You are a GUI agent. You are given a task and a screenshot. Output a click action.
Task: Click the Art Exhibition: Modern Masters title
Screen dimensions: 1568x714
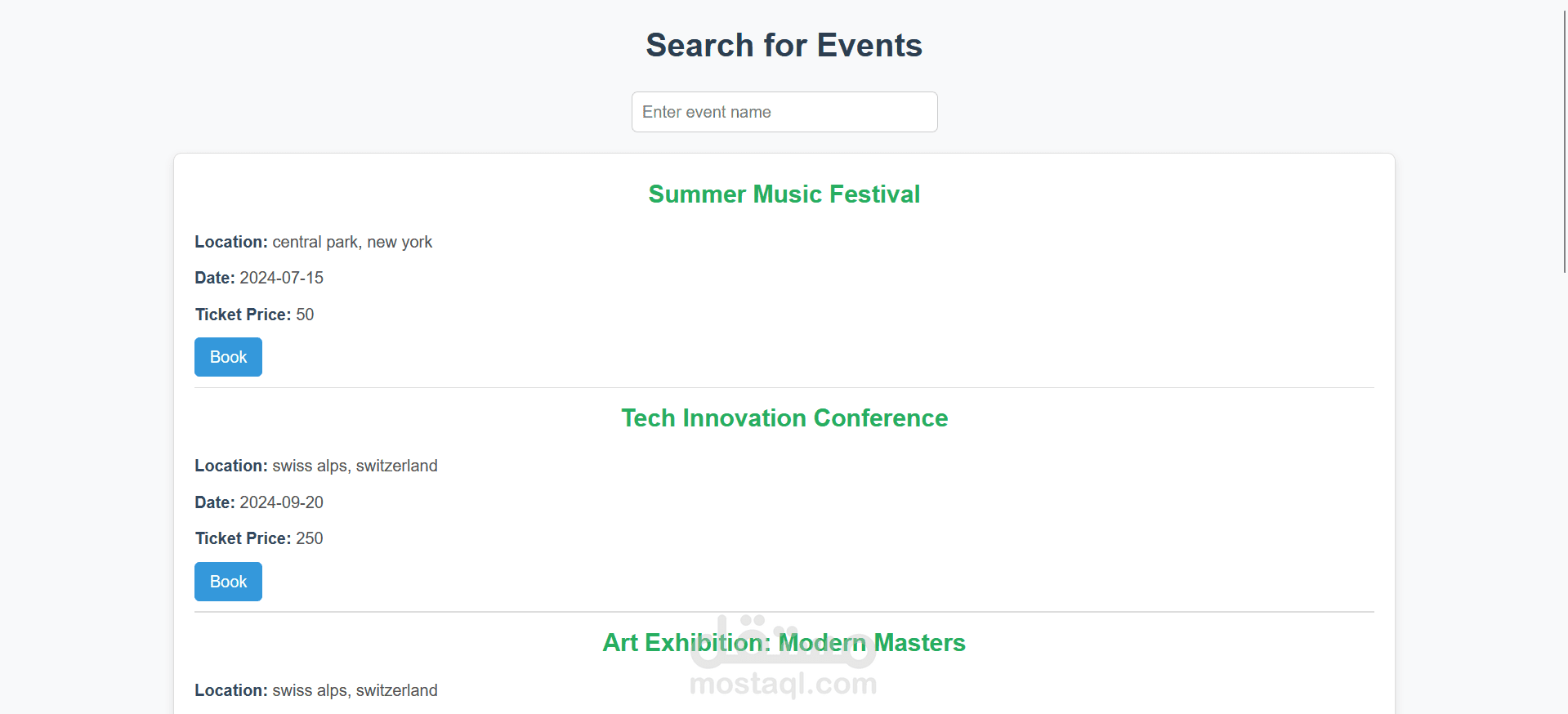coord(784,643)
